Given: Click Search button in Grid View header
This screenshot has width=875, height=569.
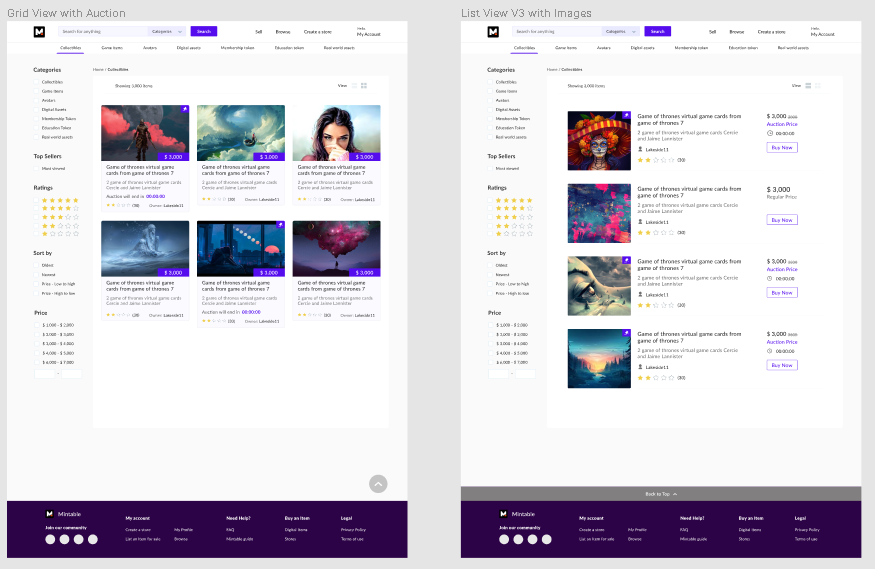Looking at the screenshot, I should [x=204, y=32].
